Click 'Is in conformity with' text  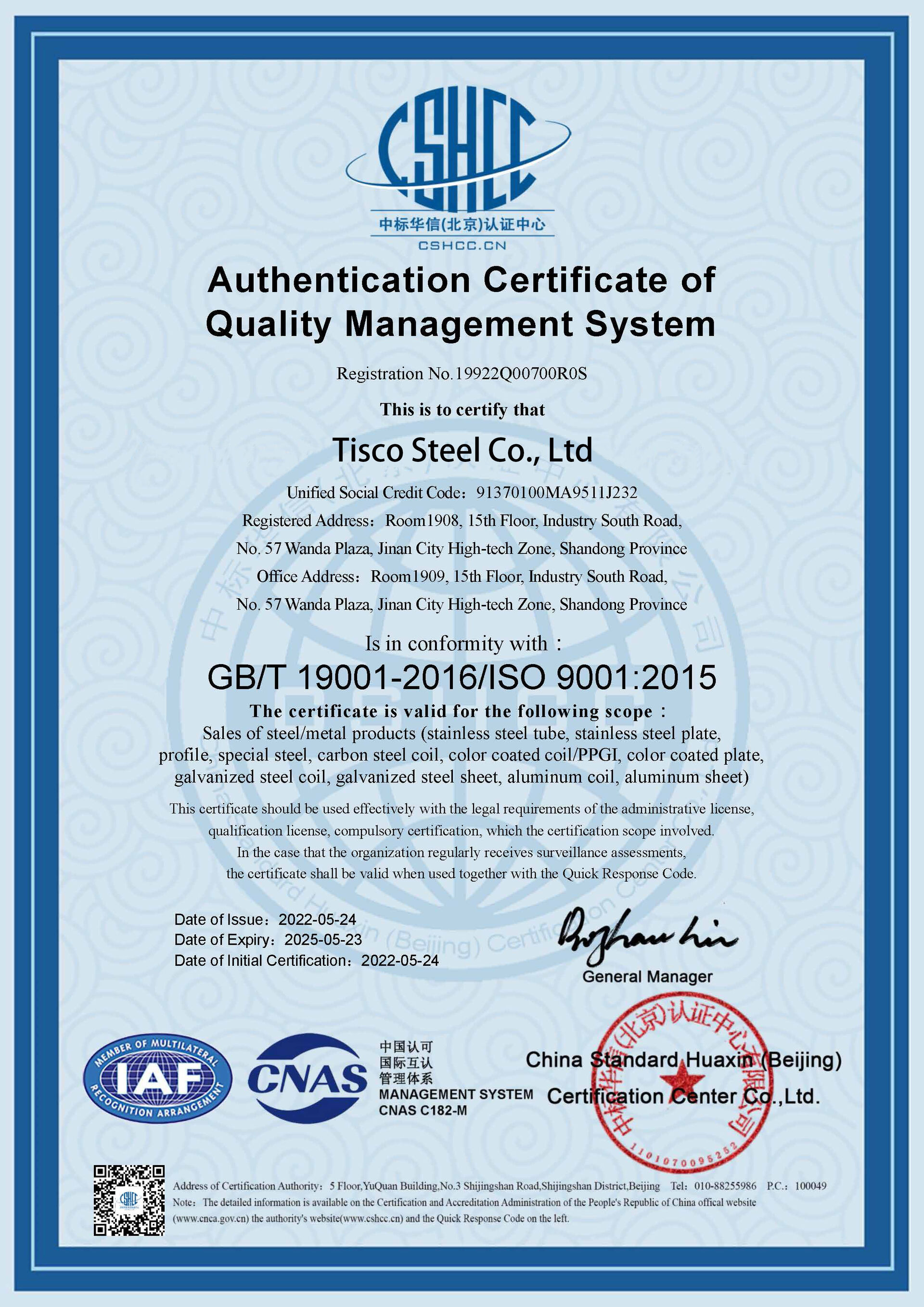(463, 644)
